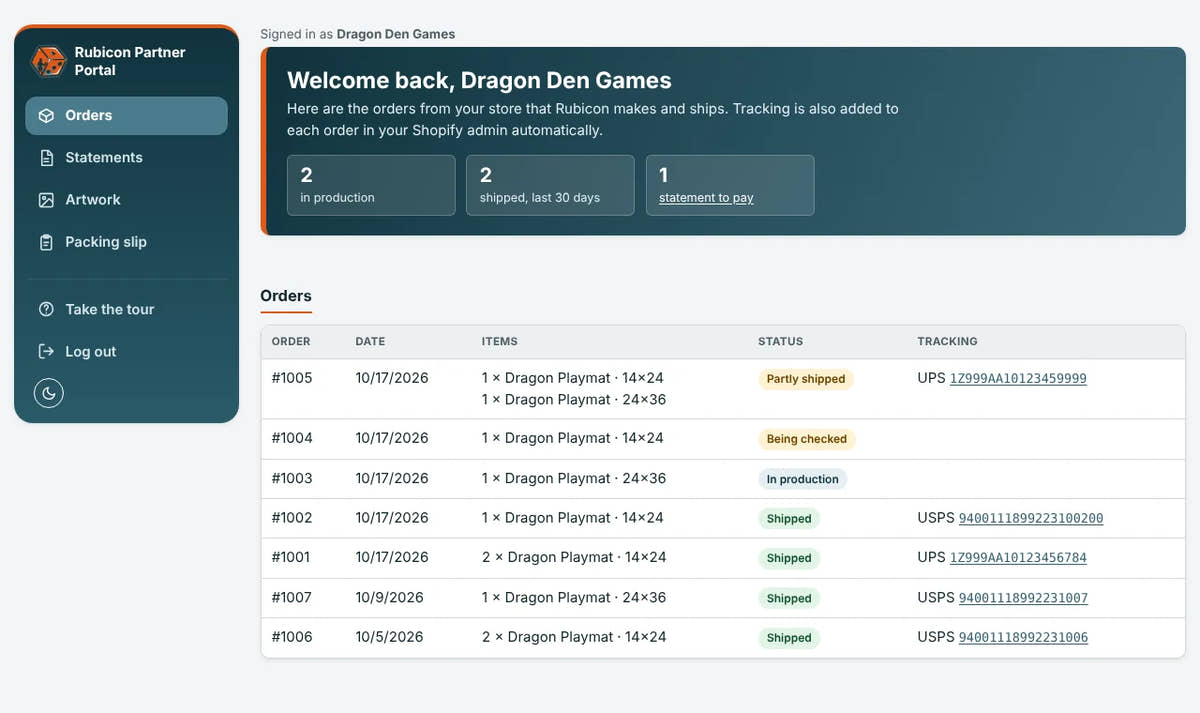Select order number #1007
The height and width of the screenshot is (713, 1200).
coord(292,597)
